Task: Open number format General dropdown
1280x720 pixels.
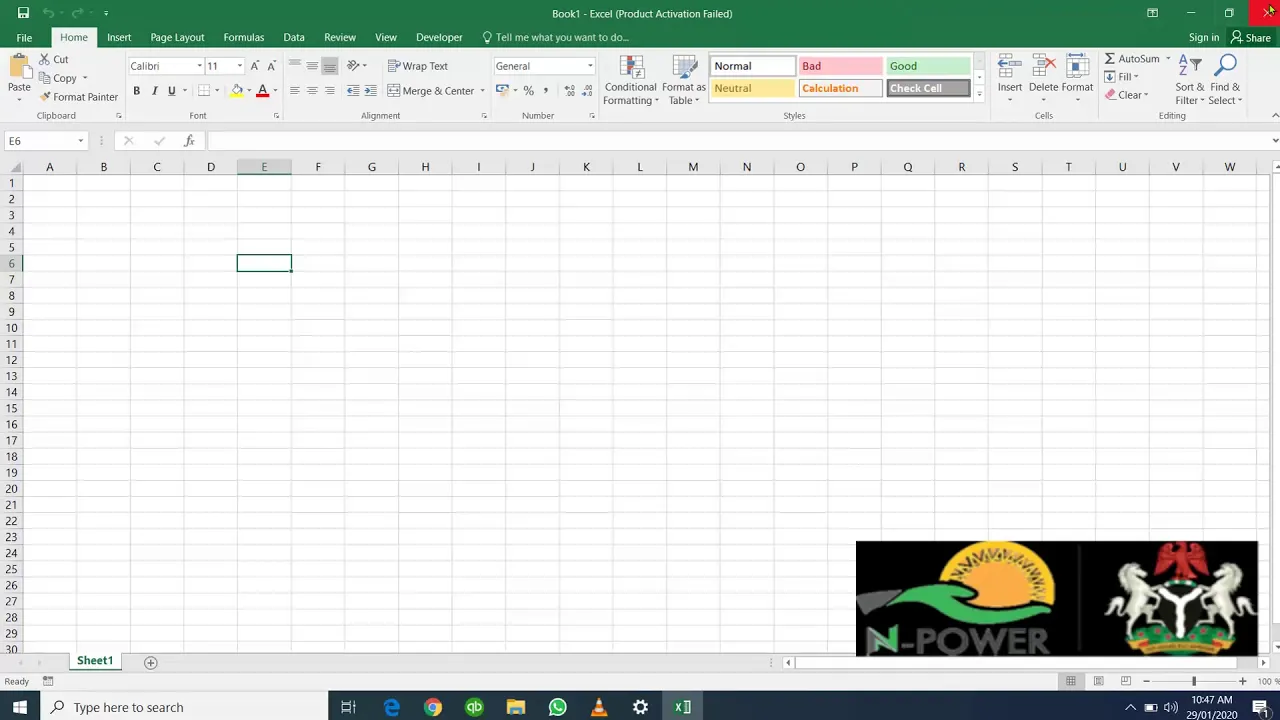Action: click(590, 66)
